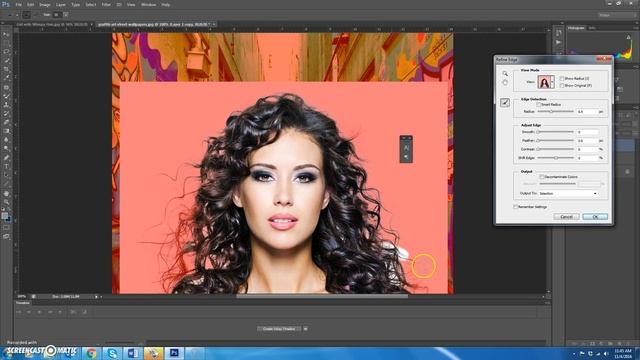The width and height of the screenshot is (640, 360).
Task: Open the Filter menu
Action: point(106,4)
